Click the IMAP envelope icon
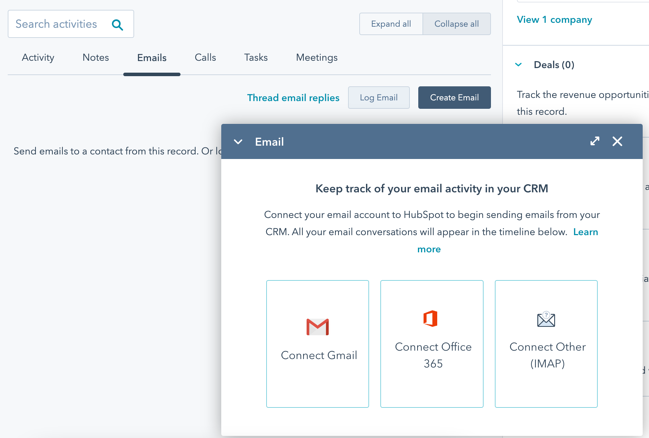The image size is (649, 438). 546,319
